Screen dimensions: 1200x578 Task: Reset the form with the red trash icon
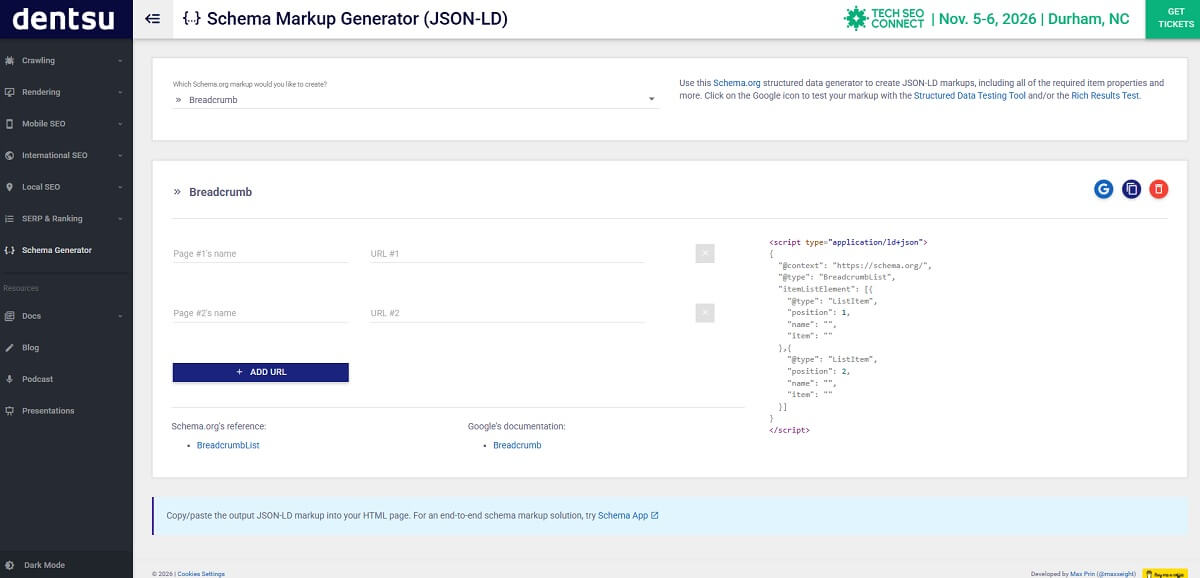click(x=1158, y=189)
